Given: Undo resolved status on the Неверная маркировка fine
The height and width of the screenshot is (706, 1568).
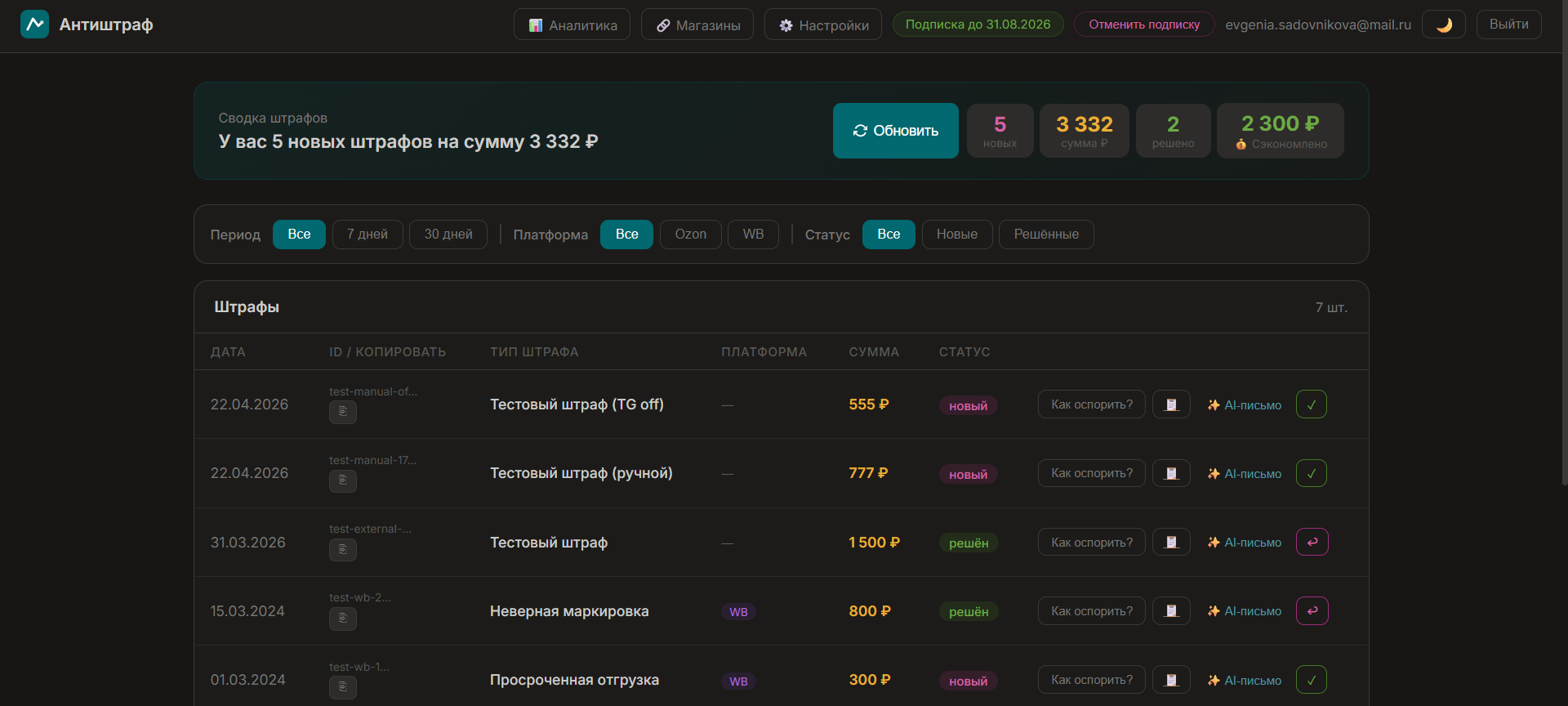Looking at the screenshot, I should tap(1312, 610).
